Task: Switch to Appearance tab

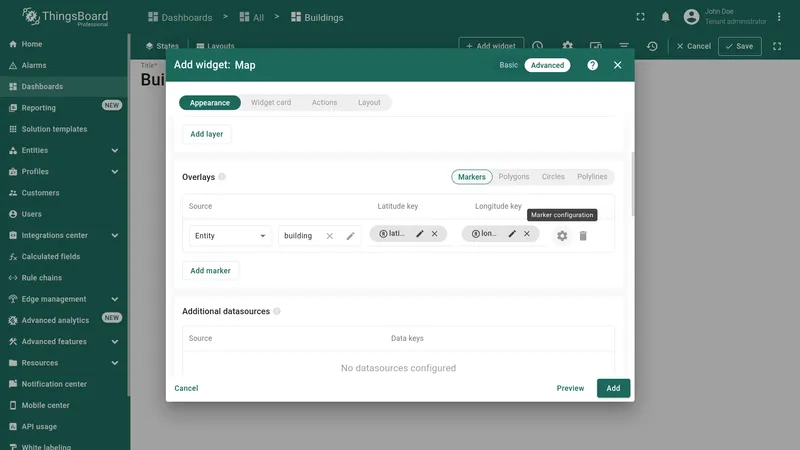Action: (210, 103)
